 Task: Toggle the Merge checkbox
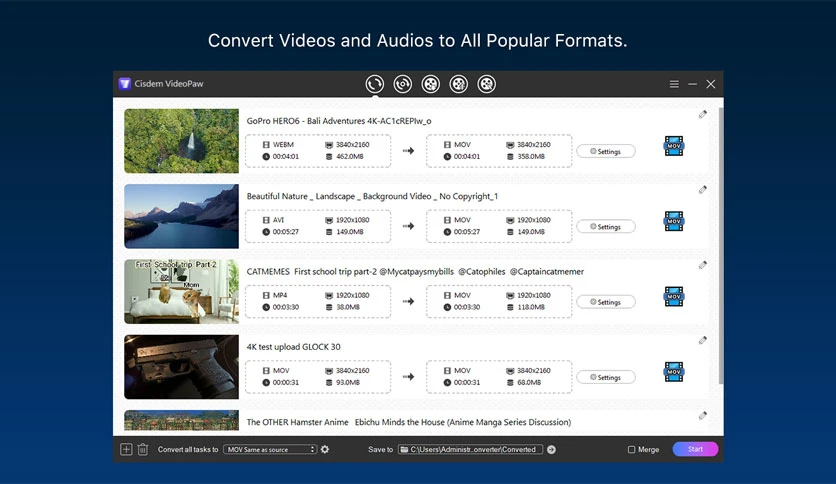click(x=631, y=449)
